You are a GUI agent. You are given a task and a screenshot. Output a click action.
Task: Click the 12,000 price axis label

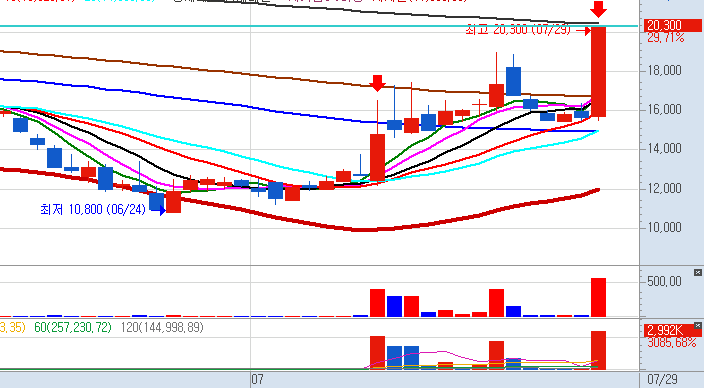click(664, 188)
